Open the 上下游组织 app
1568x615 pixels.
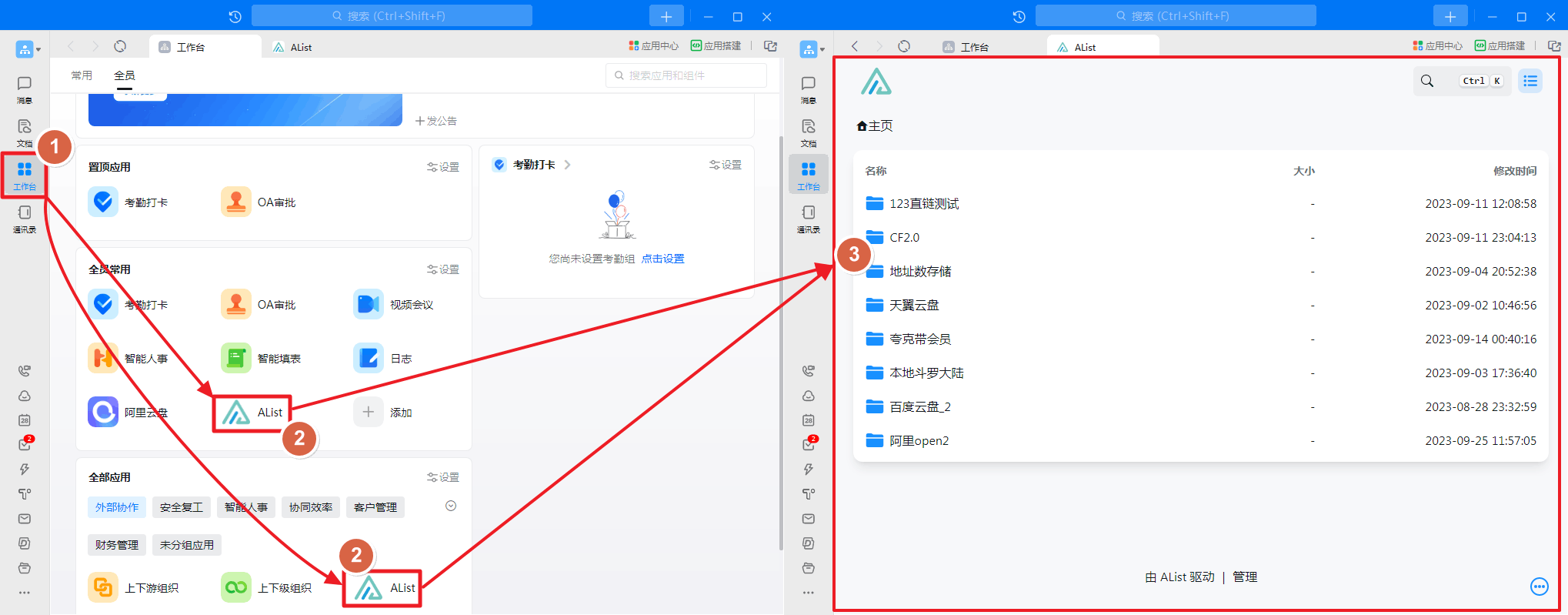(x=103, y=588)
